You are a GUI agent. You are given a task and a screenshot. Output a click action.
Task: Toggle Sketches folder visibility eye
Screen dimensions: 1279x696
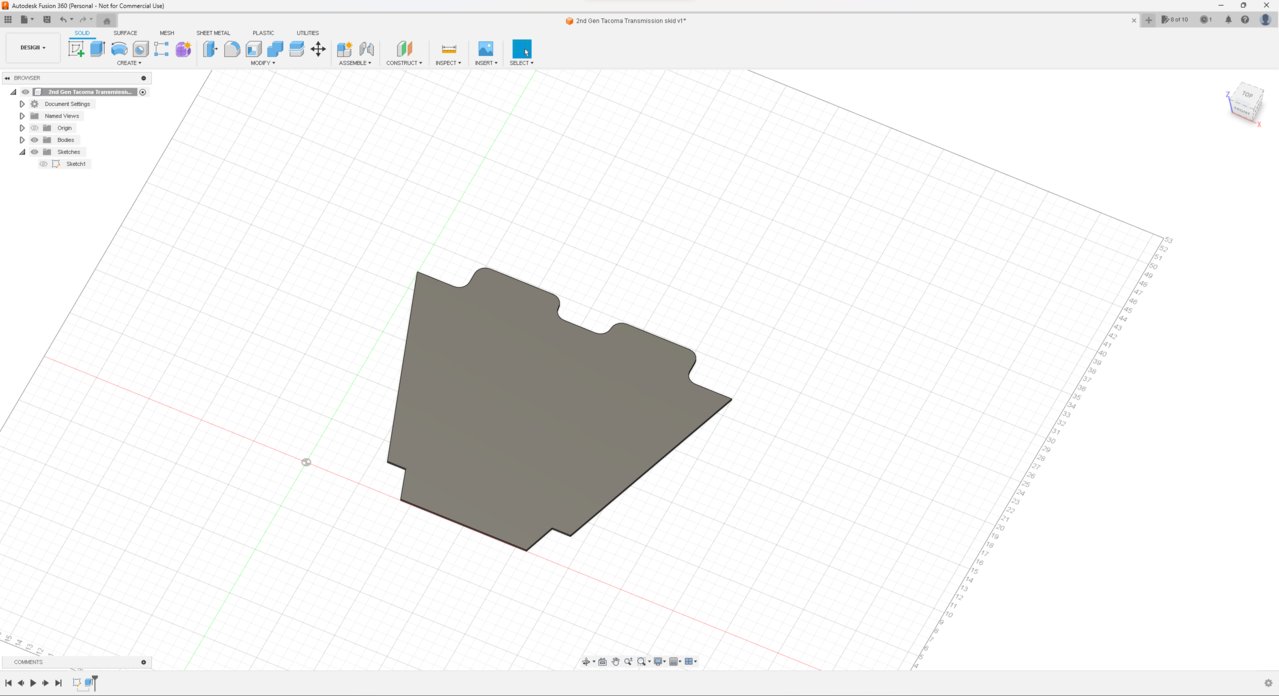point(34,152)
